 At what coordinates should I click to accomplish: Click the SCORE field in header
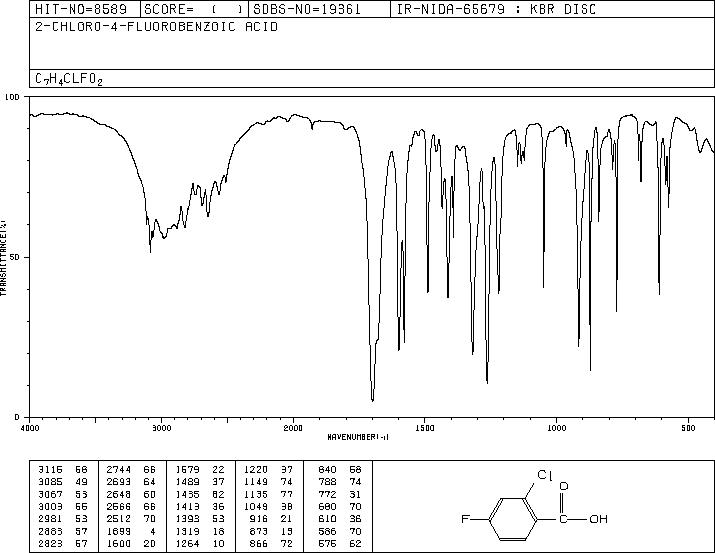(x=194, y=10)
